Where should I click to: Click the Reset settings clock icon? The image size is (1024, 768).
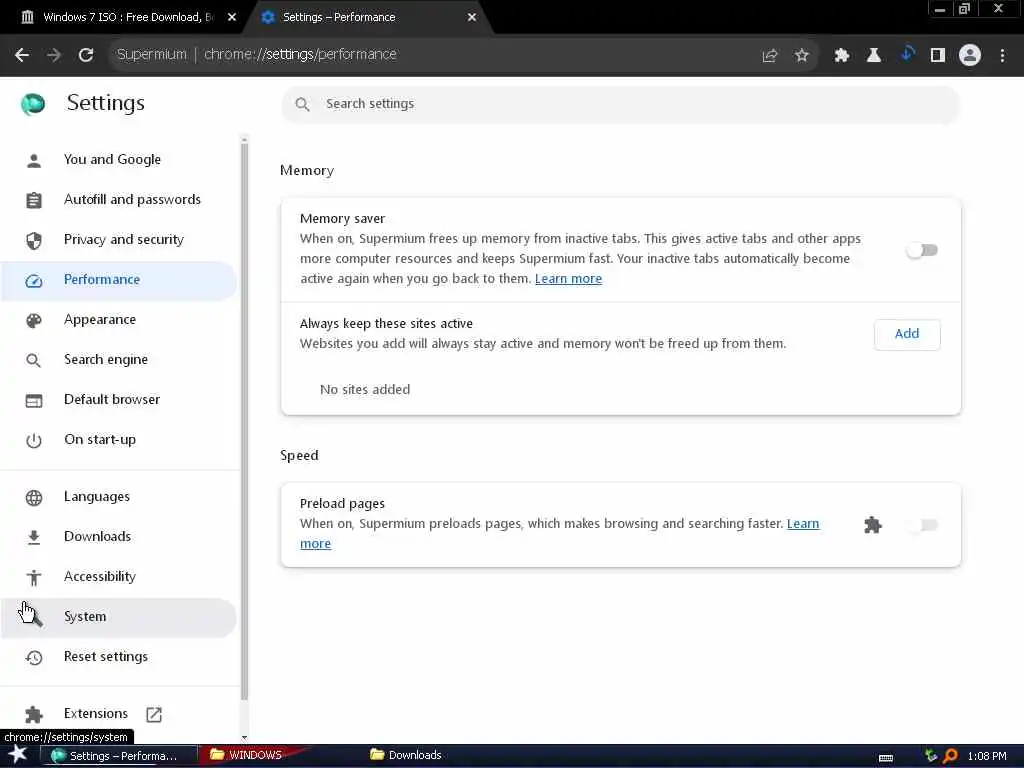[x=34, y=657]
